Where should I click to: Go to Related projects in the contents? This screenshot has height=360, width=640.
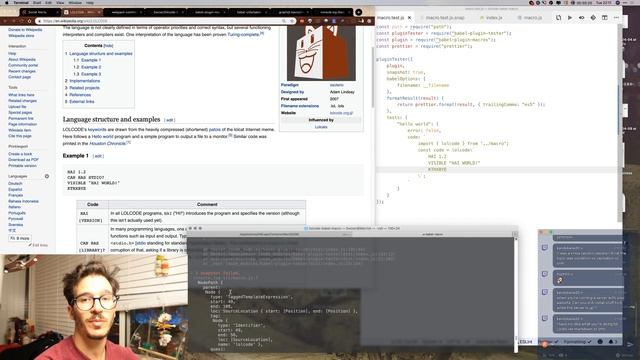(x=84, y=88)
